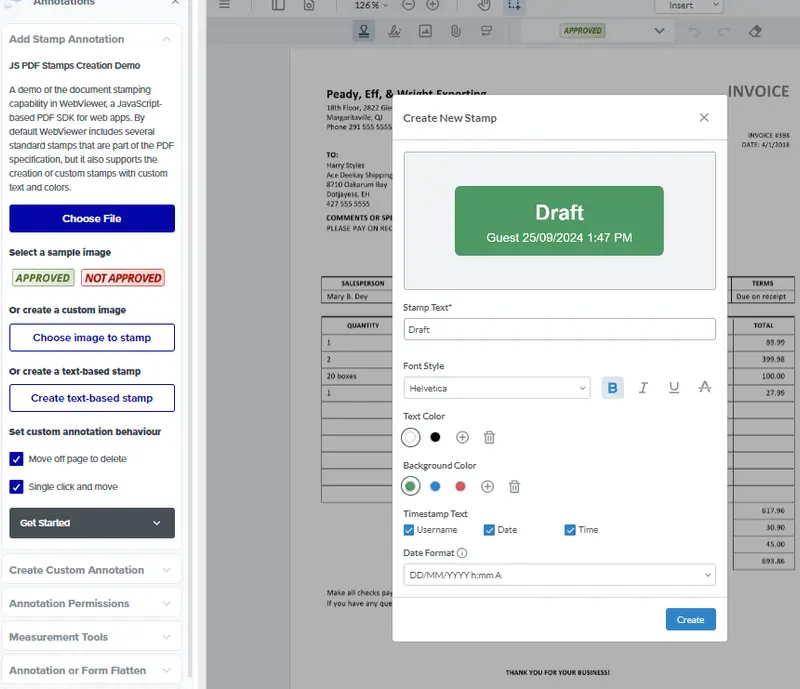Image resolution: width=800 pixels, height=689 pixels.
Task: Uncheck the Username timestamp checkbox
Action: point(409,530)
